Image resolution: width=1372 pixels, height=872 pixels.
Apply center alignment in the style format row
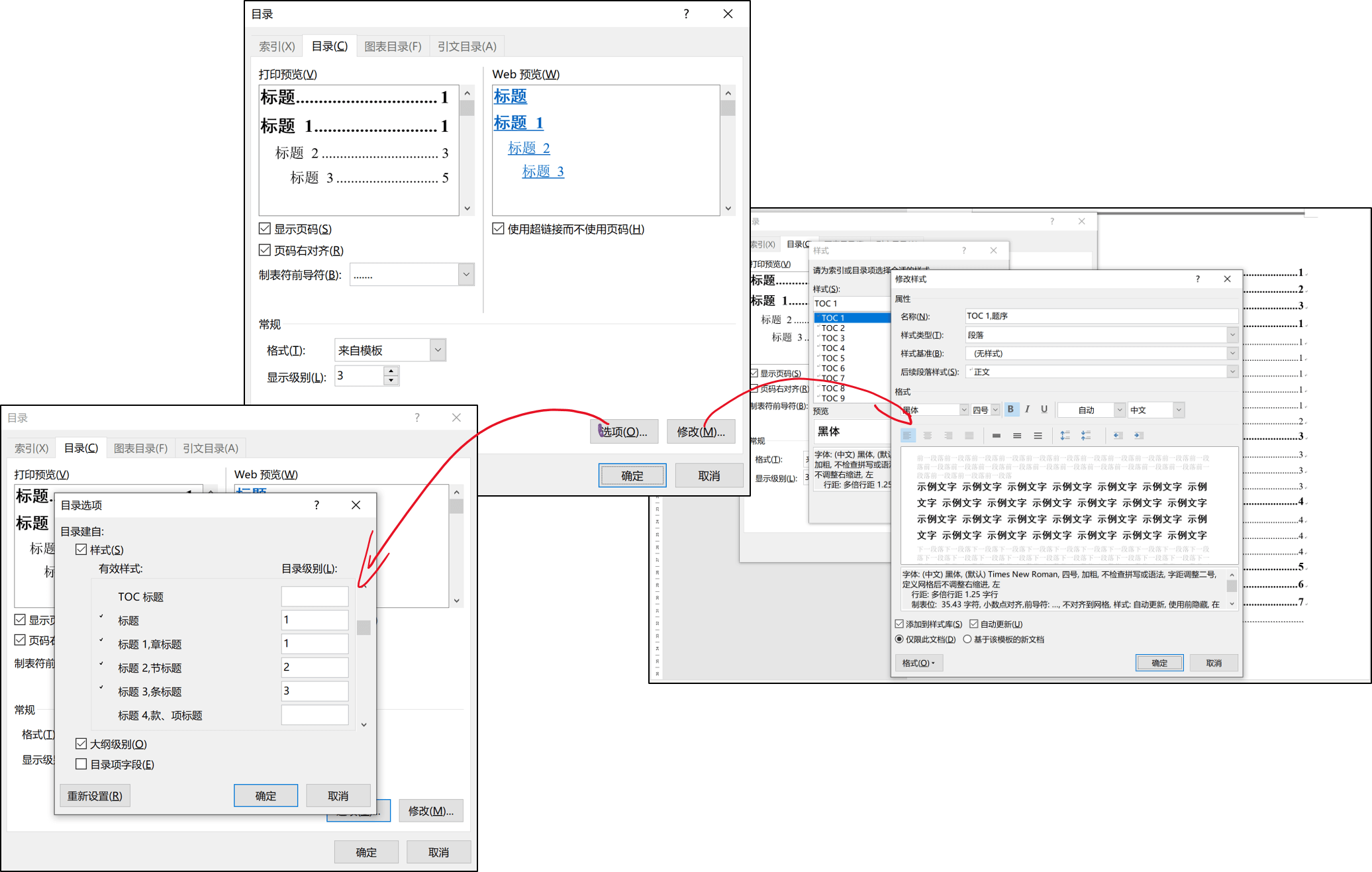coord(928,435)
